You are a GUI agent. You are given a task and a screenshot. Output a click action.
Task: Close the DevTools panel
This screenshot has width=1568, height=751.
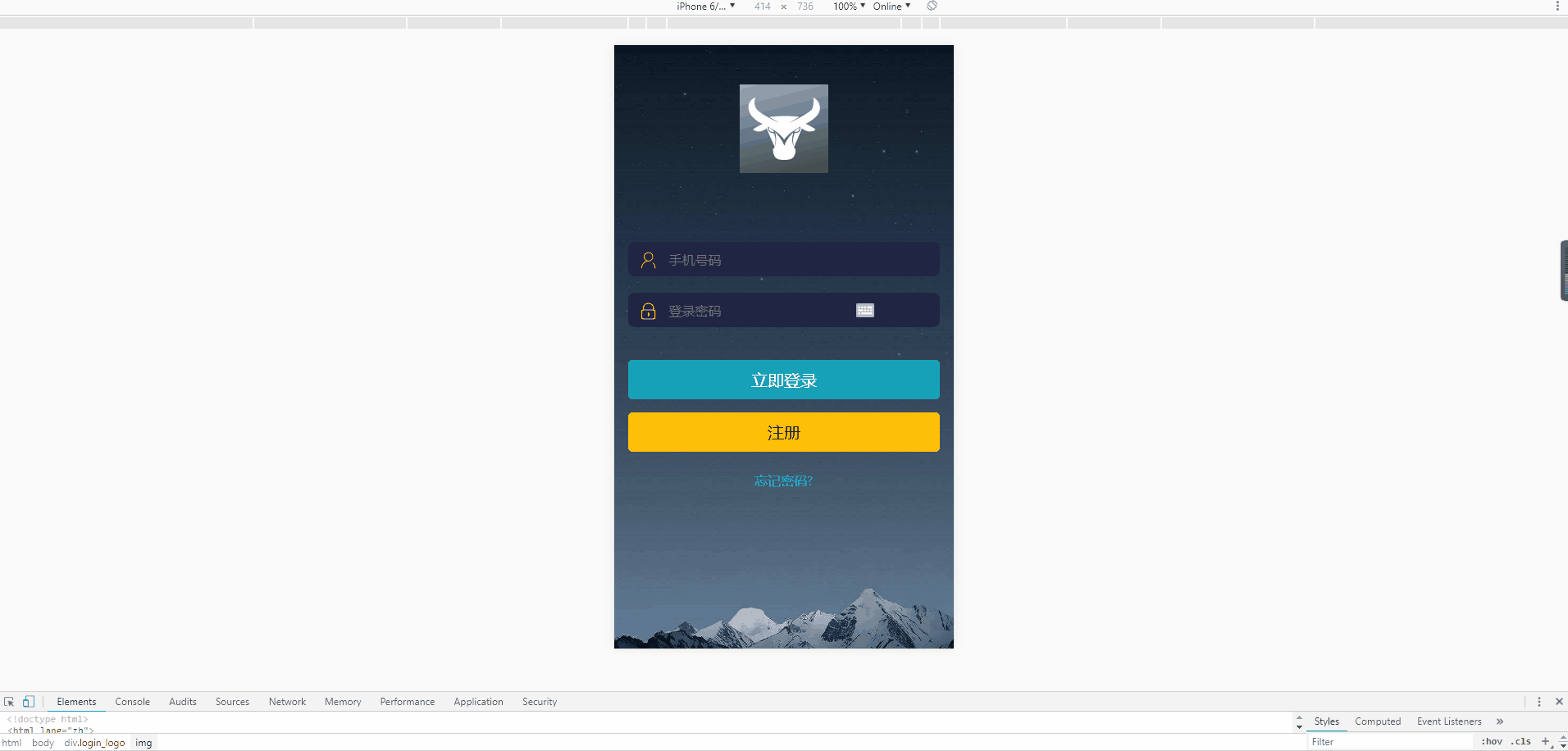click(1559, 702)
